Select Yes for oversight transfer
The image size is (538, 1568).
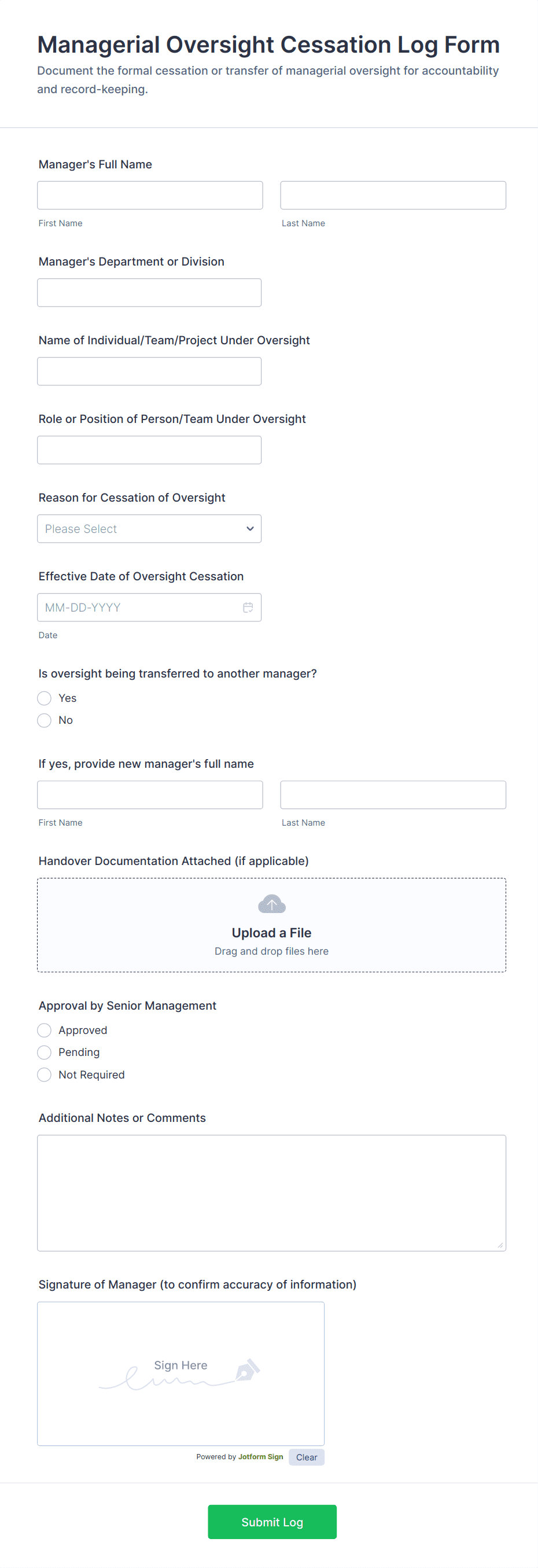[45, 698]
